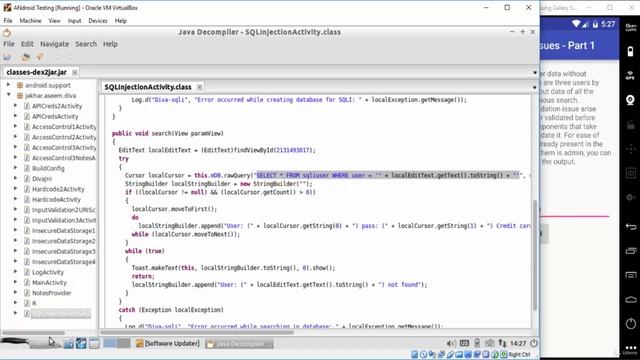The image size is (640, 360).
Task: Click Java Decompiler taskbar button
Action: coord(239,344)
